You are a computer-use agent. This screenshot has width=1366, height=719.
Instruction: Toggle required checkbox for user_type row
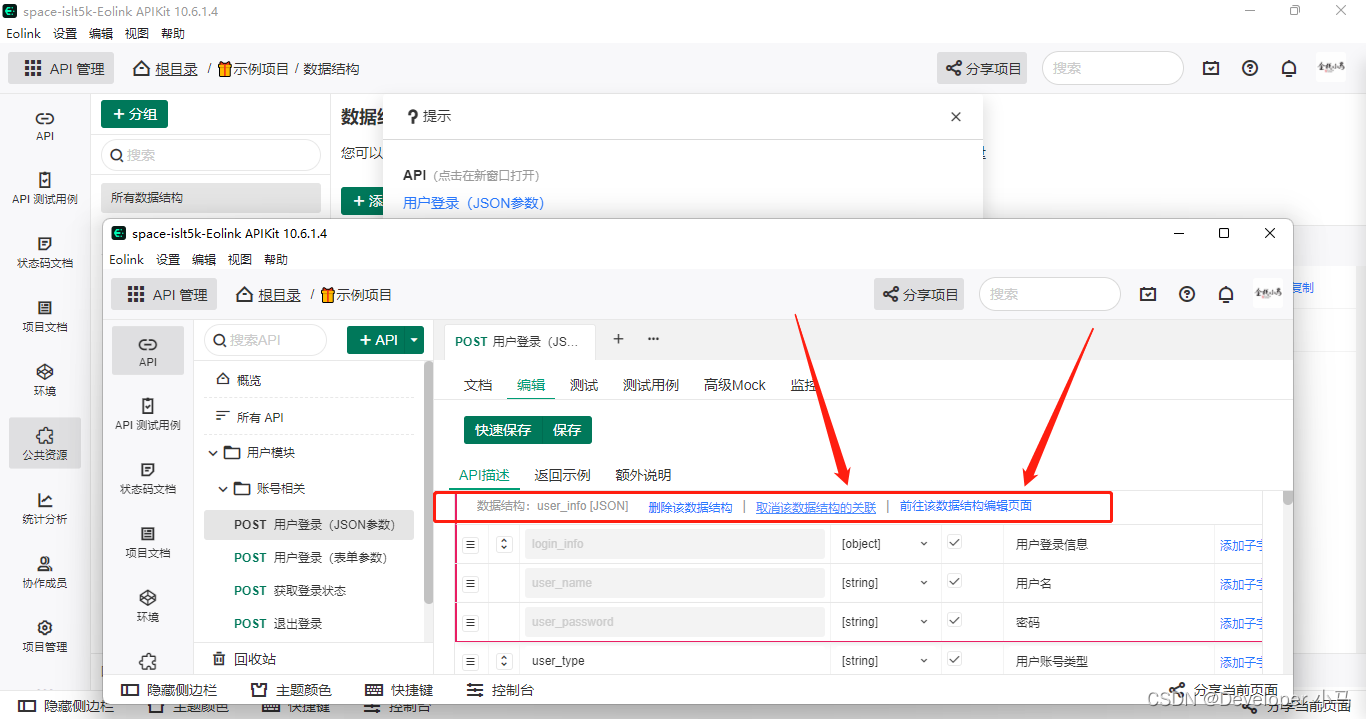point(954,660)
